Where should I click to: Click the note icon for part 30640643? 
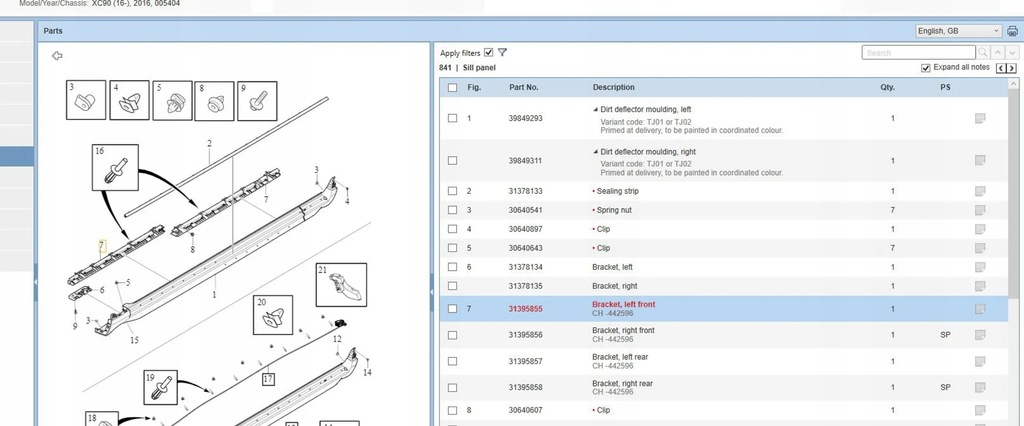point(980,248)
